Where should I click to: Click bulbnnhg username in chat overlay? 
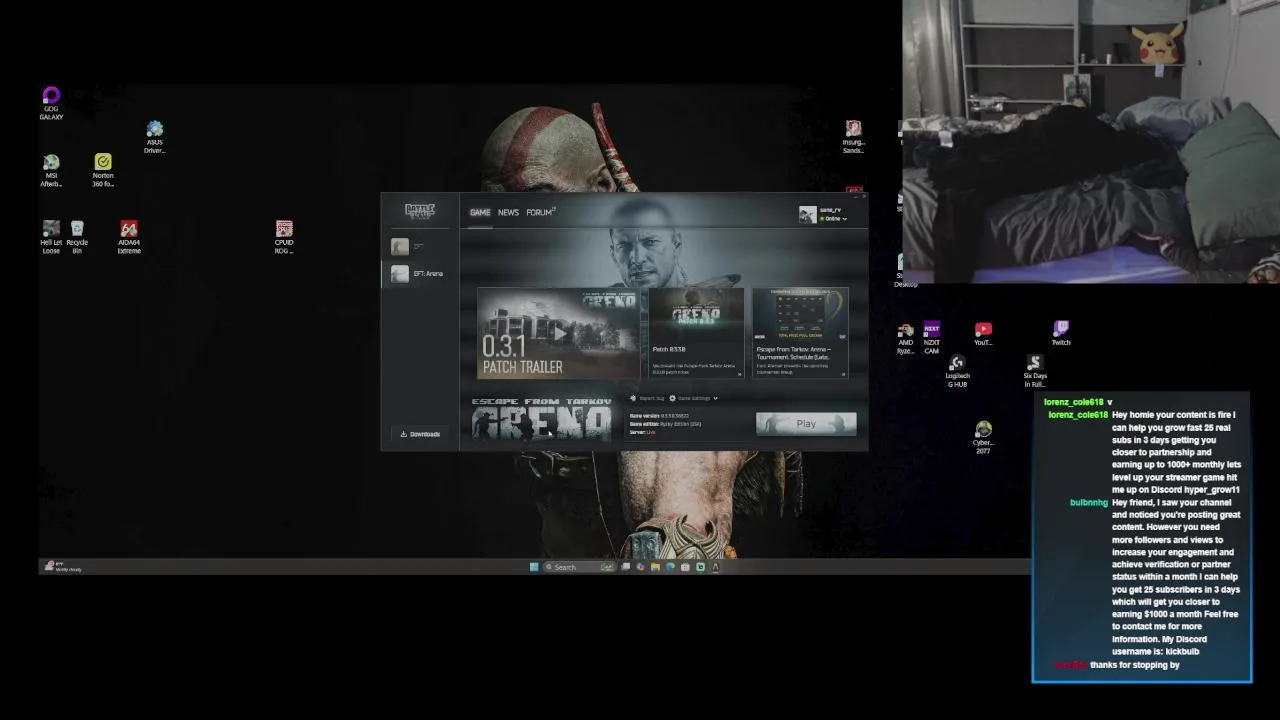pyautogui.click(x=1089, y=502)
